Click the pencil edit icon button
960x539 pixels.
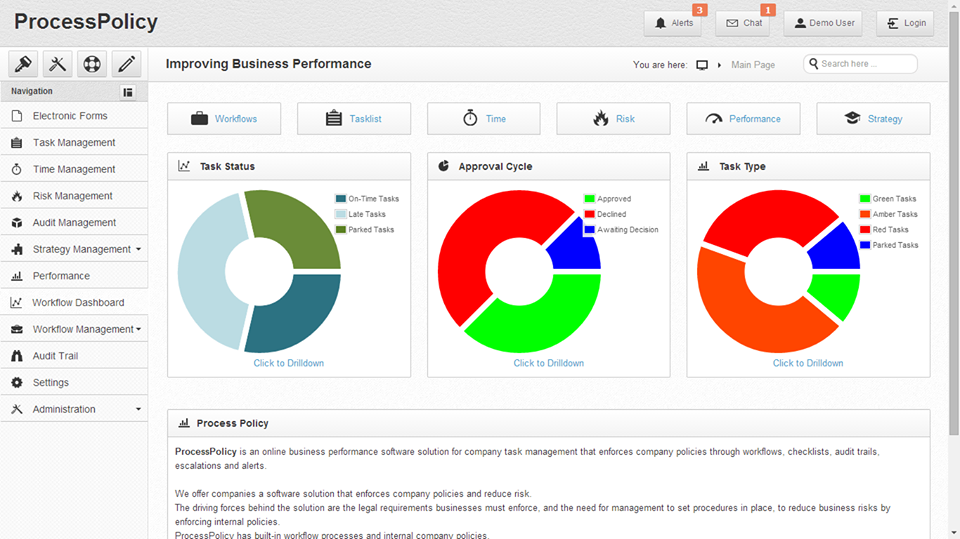(x=126, y=64)
